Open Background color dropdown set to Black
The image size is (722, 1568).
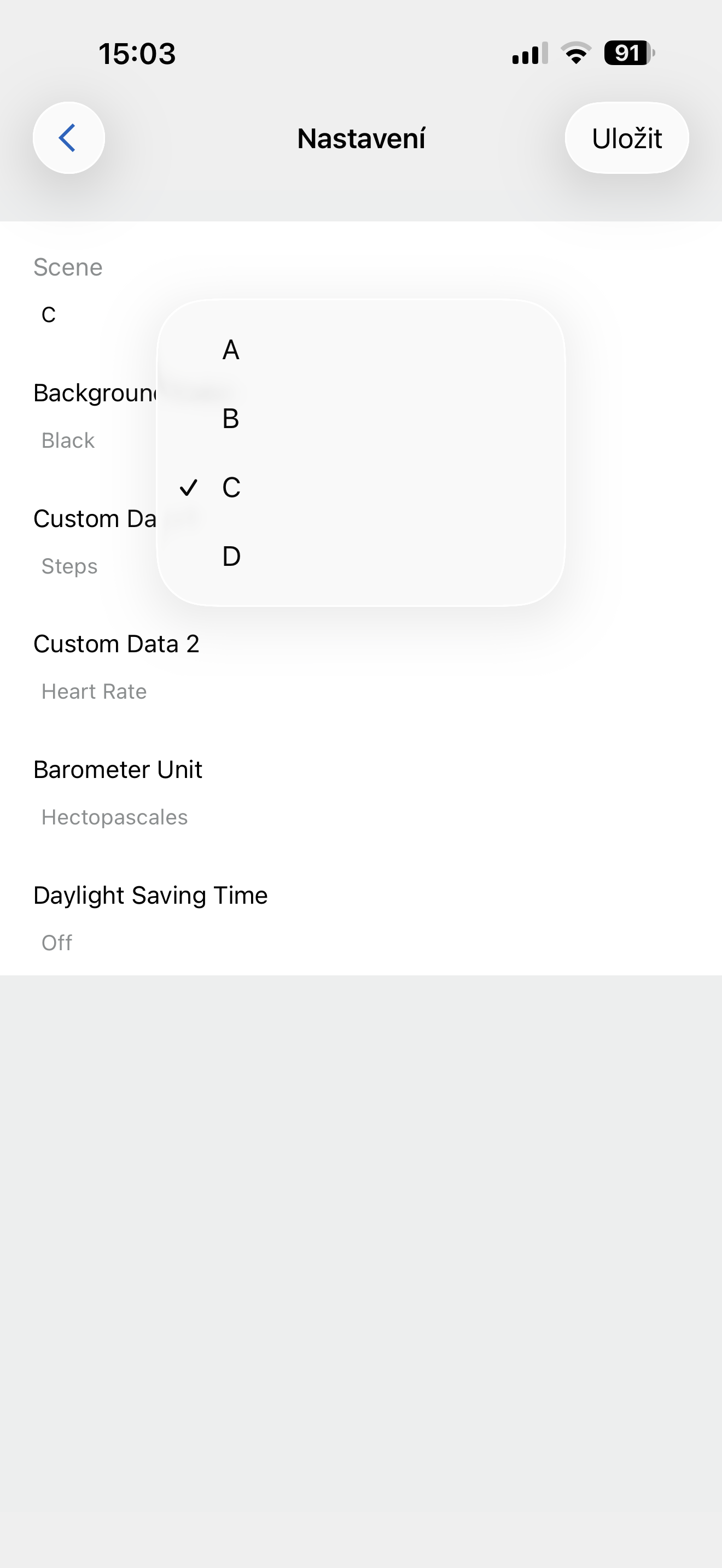tap(68, 440)
